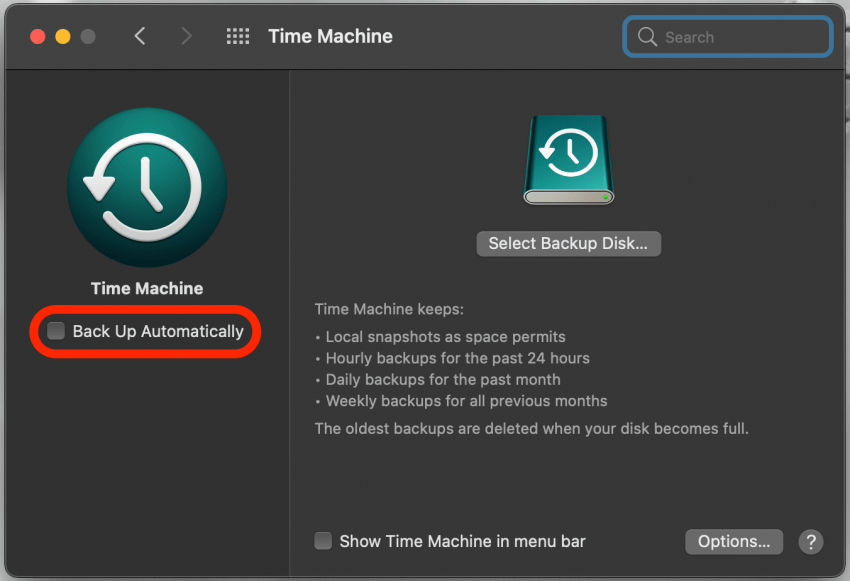Toggle Show Time Machine in menu bar
The image size is (850, 581).
point(323,541)
